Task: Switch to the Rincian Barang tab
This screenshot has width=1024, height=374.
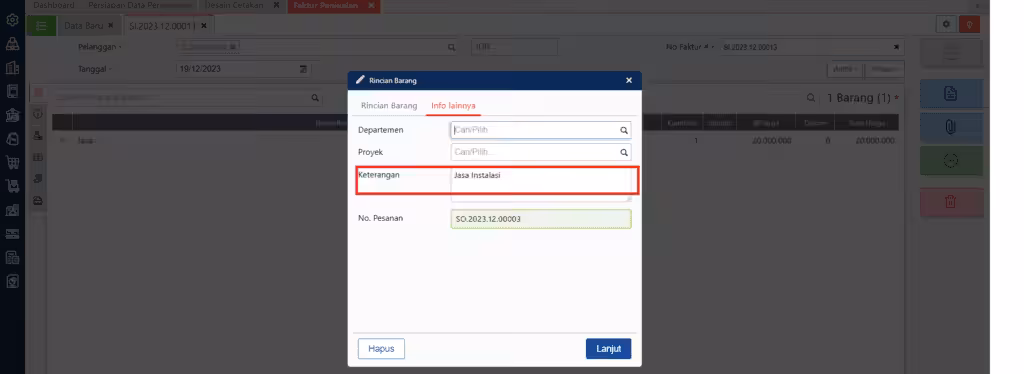Action: [389, 105]
